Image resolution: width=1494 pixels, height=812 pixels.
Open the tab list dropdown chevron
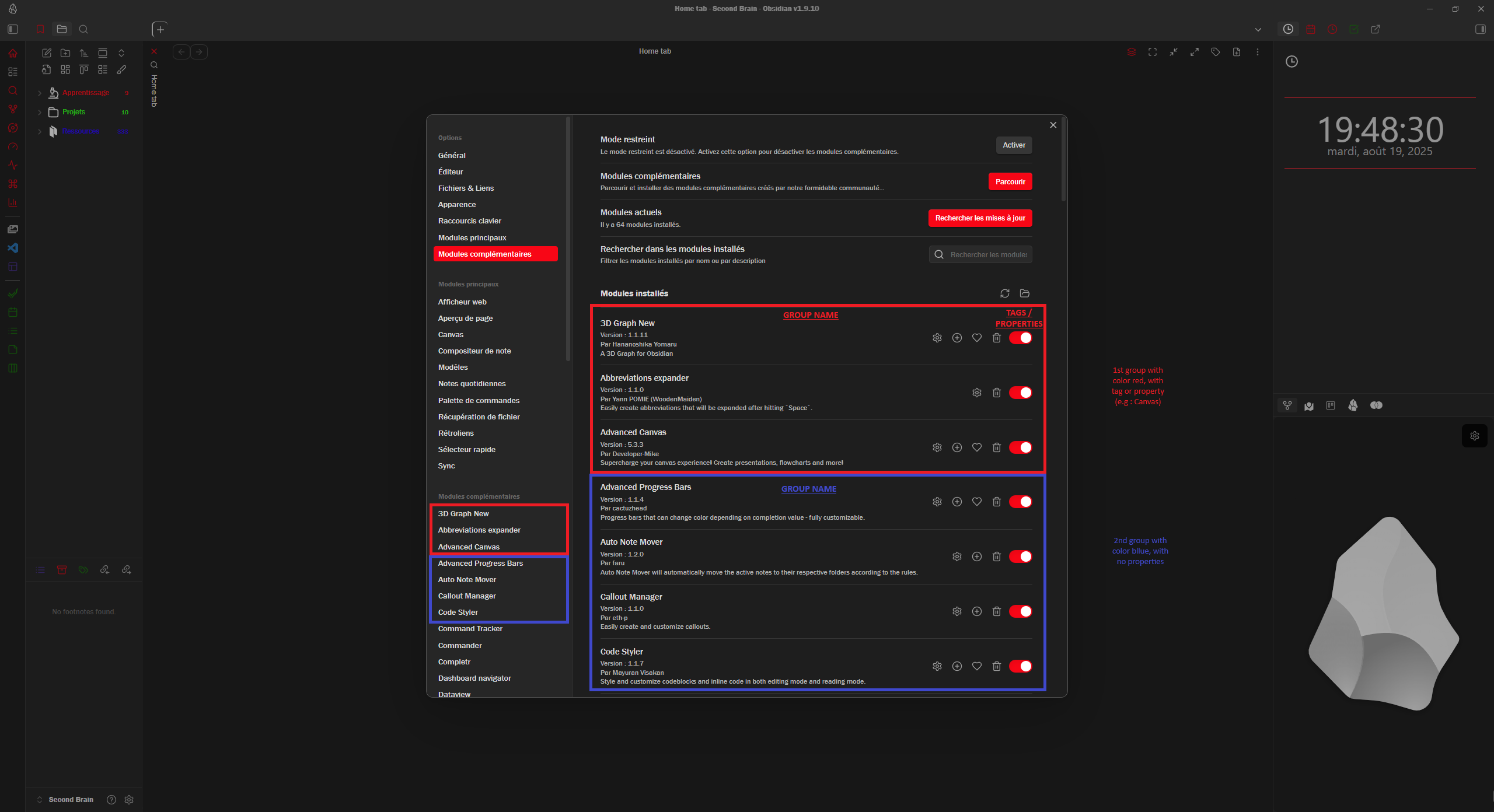pyautogui.click(x=1258, y=30)
